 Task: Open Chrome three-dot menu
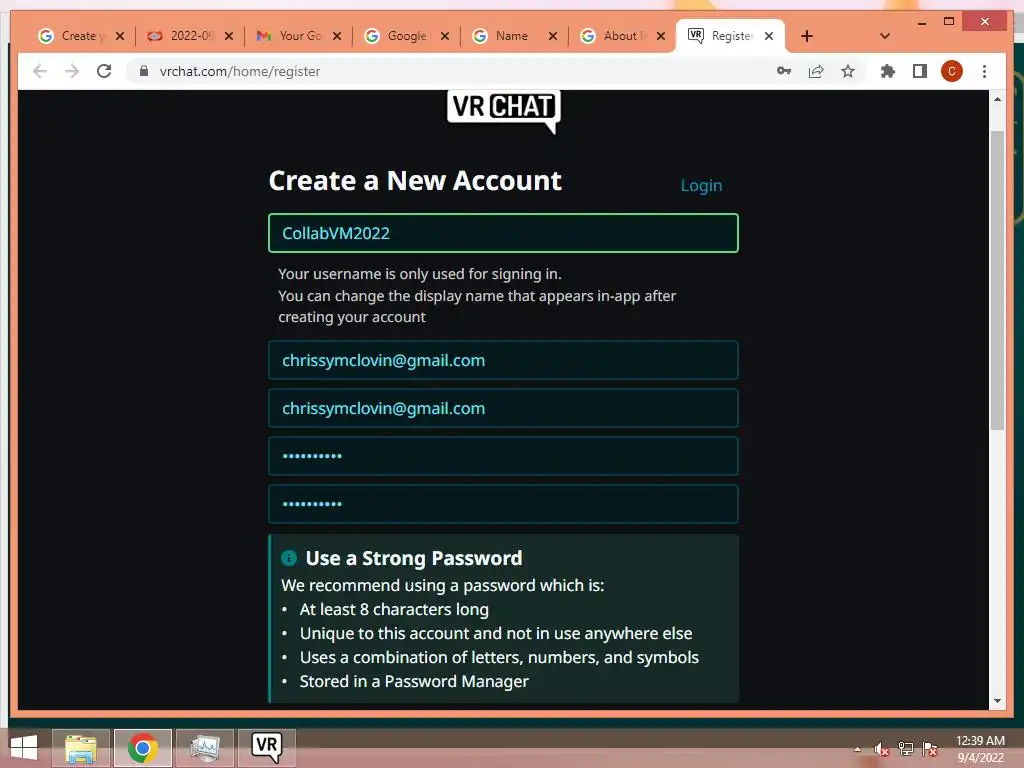click(984, 71)
